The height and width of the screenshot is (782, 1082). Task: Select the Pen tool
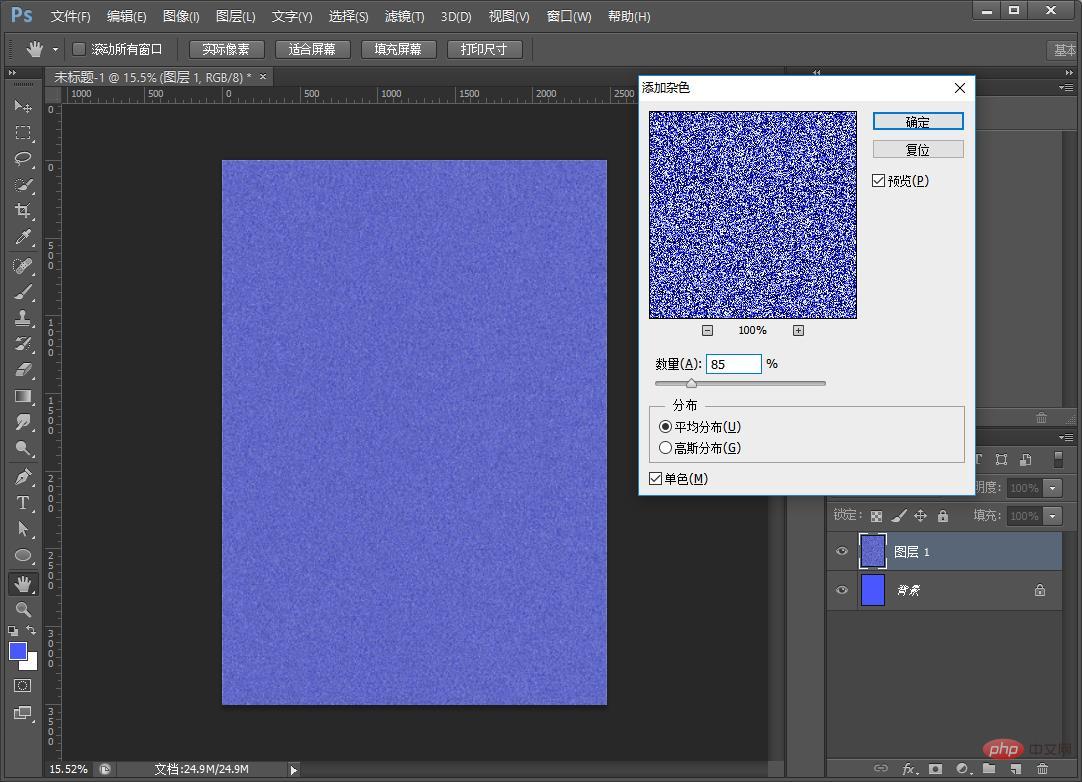click(23, 477)
